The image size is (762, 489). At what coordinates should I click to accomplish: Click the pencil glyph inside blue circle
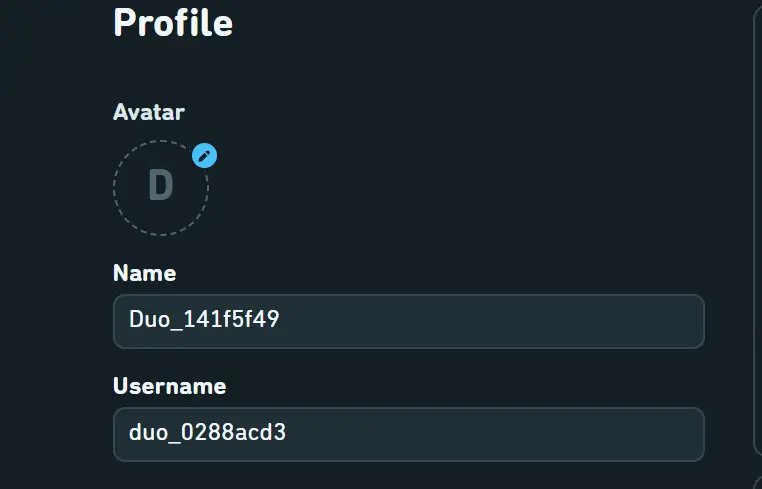(205, 156)
